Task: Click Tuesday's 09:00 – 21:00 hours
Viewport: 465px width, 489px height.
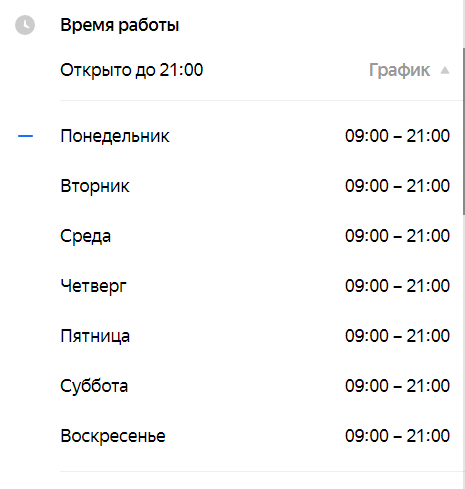Action: 397,186
